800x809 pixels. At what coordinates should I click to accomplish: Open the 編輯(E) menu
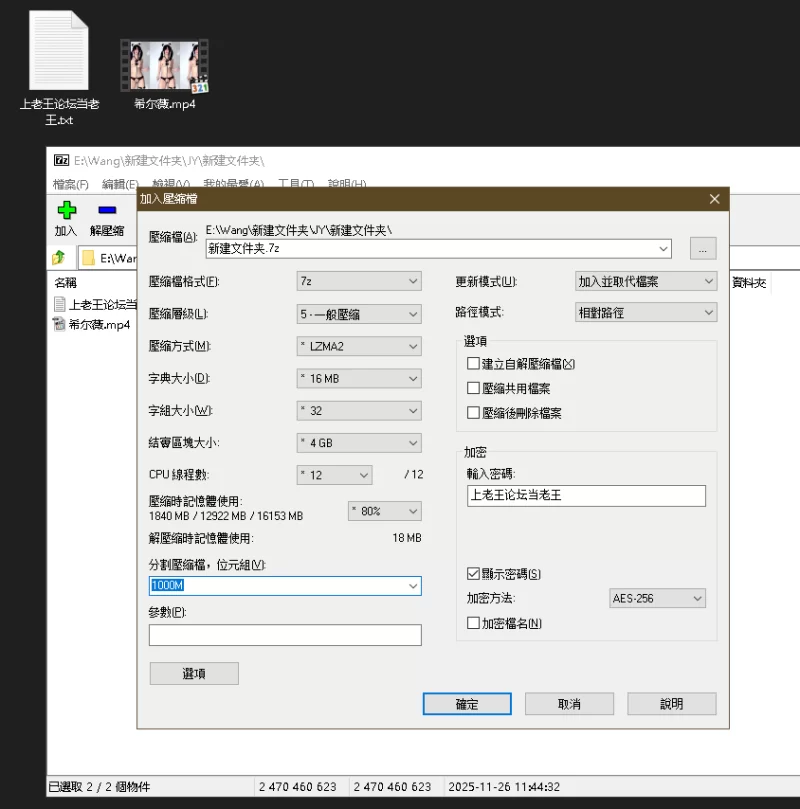pos(120,184)
